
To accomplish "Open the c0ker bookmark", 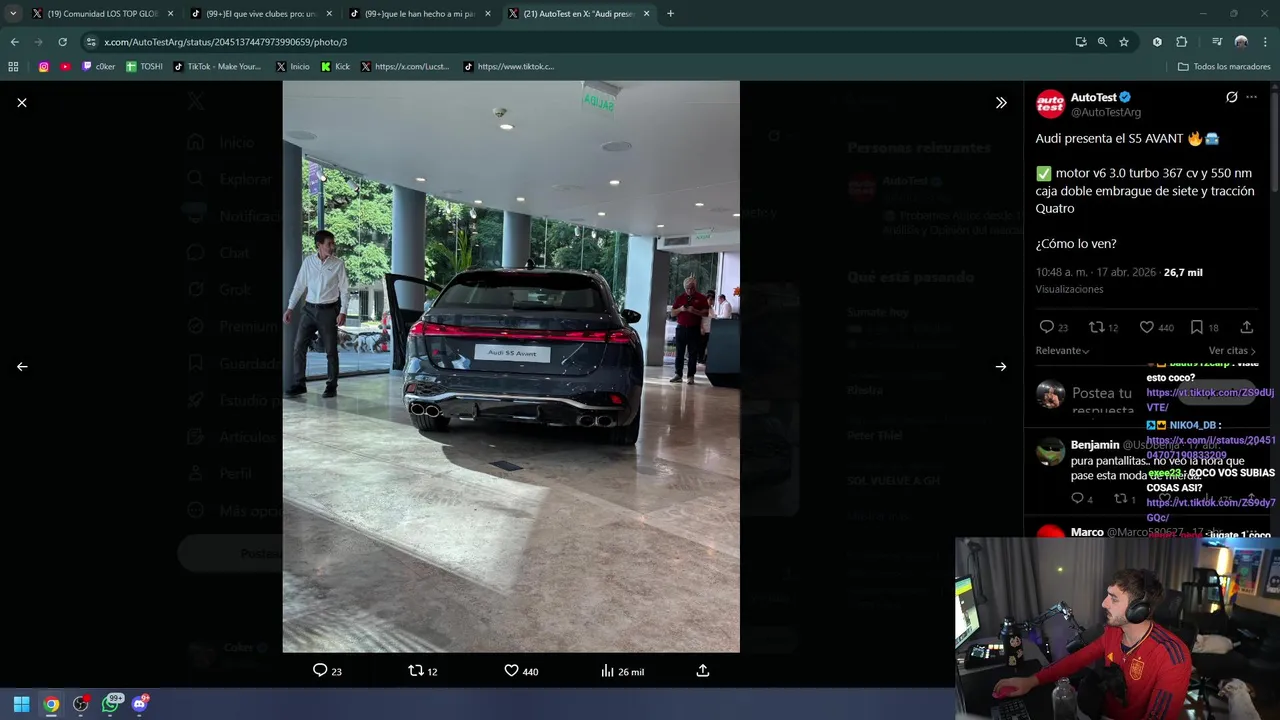I will click(99, 67).
